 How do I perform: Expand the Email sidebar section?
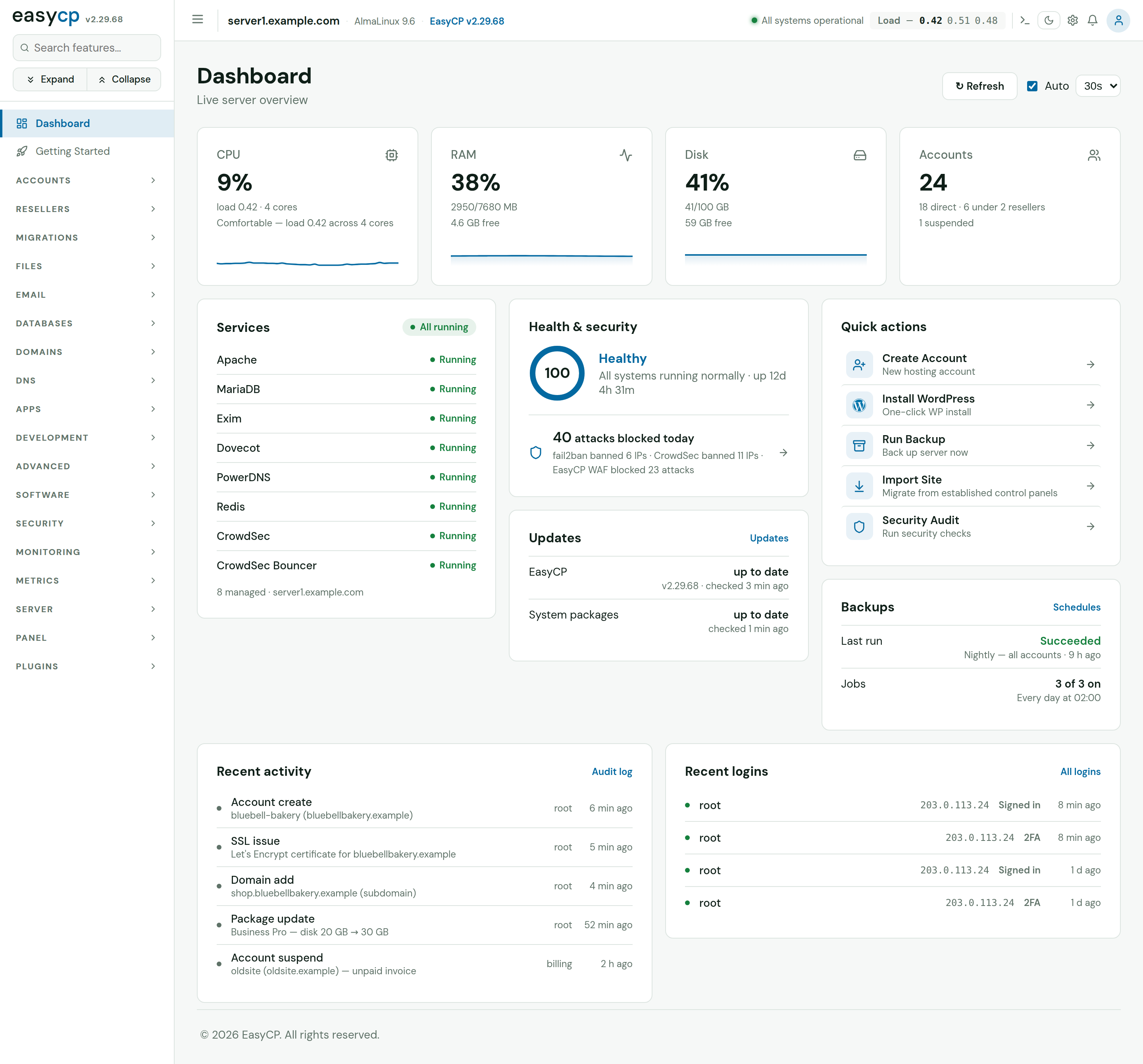(87, 295)
